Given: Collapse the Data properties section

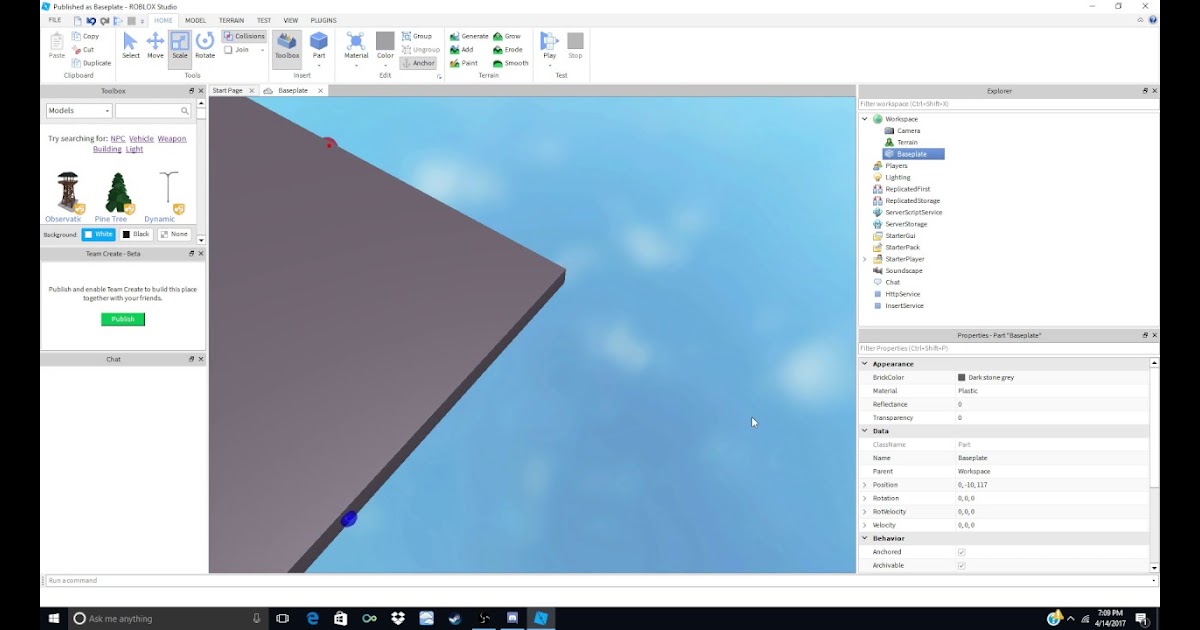Looking at the screenshot, I should coord(865,431).
